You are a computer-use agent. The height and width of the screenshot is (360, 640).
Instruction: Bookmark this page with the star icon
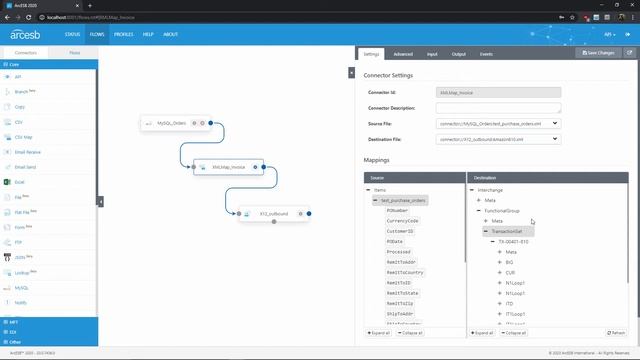click(572, 18)
